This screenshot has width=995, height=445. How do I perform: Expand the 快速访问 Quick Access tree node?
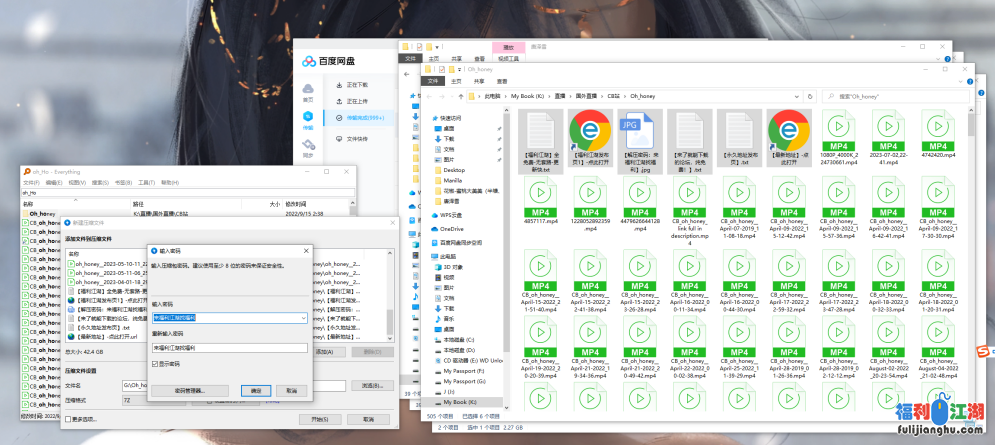[x=426, y=118]
